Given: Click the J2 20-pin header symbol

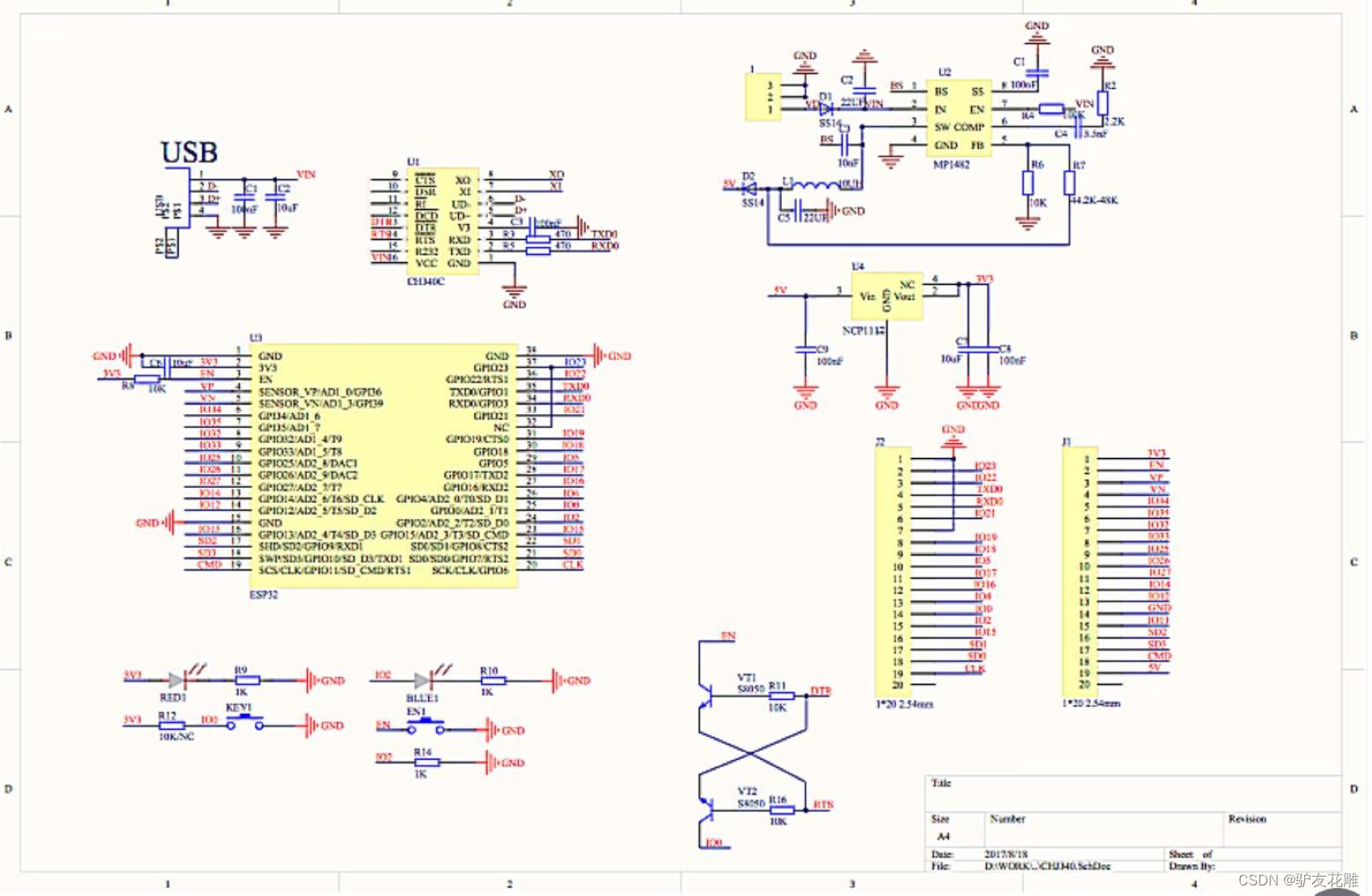Looking at the screenshot, I should [892, 571].
